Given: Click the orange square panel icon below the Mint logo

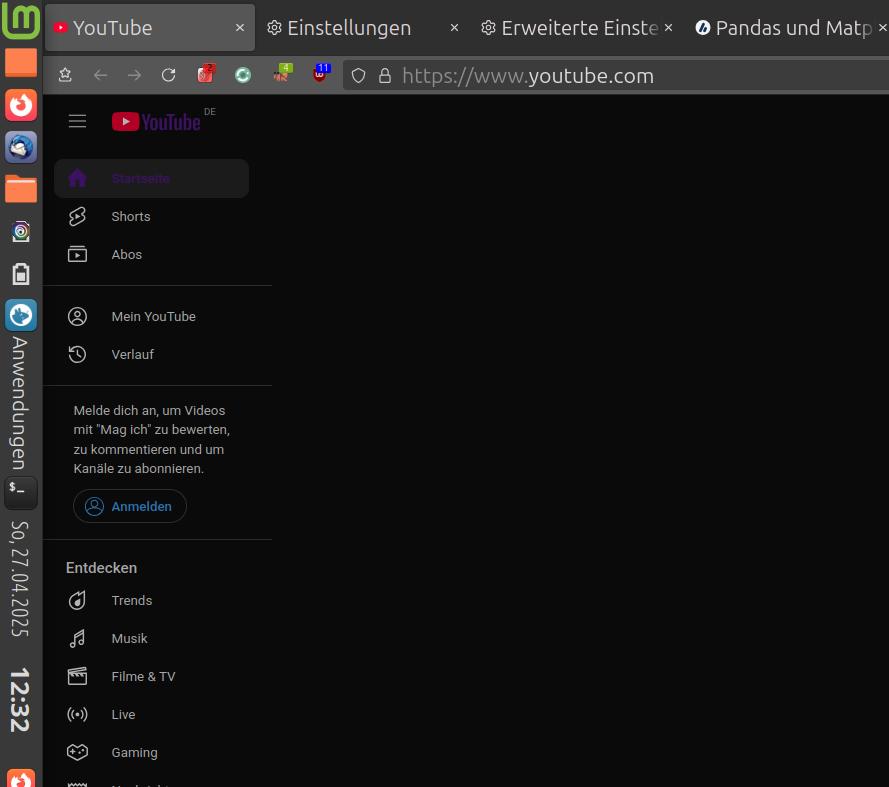Looking at the screenshot, I should tap(21, 62).
